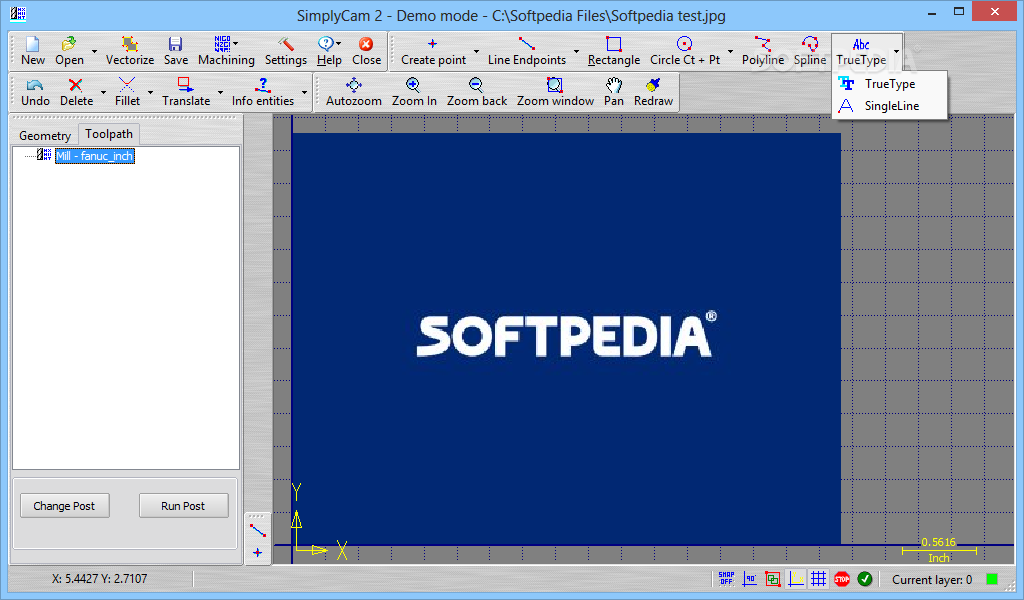Expand the Delete dropdown arrow
The height and width of the screenshot is (600, 1024).
[x=103, y=93]
